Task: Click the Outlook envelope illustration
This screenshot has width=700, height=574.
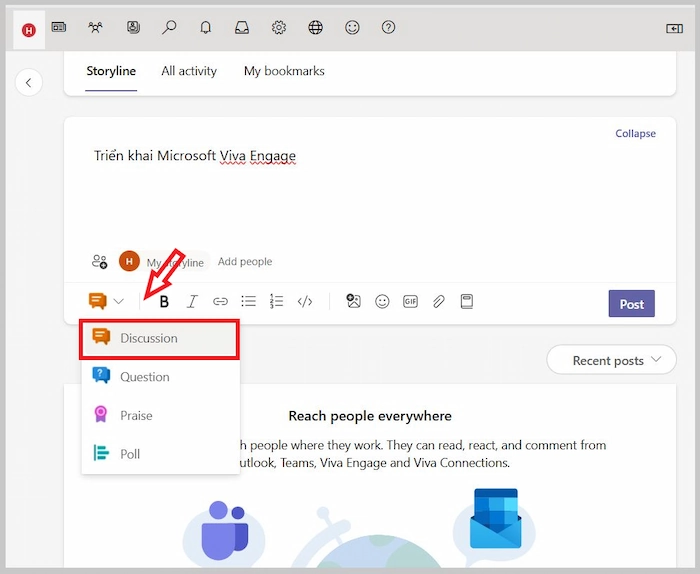Action: tap(496, 519)
